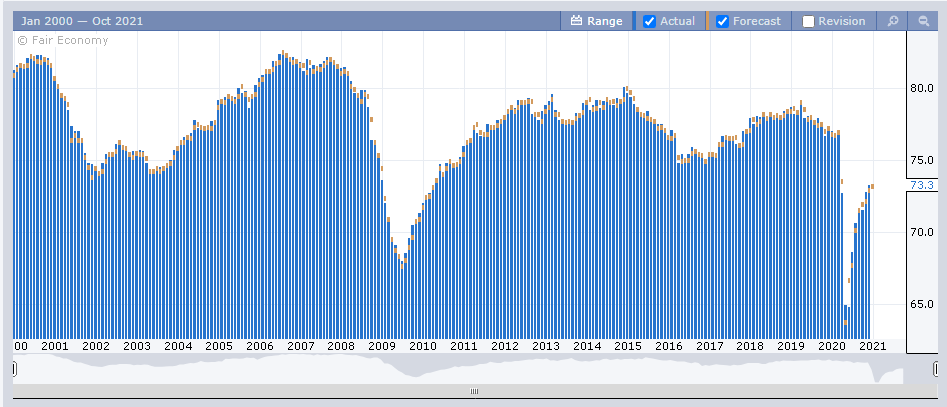
Task: Click the 2007 year label
Action: [300, 347]
